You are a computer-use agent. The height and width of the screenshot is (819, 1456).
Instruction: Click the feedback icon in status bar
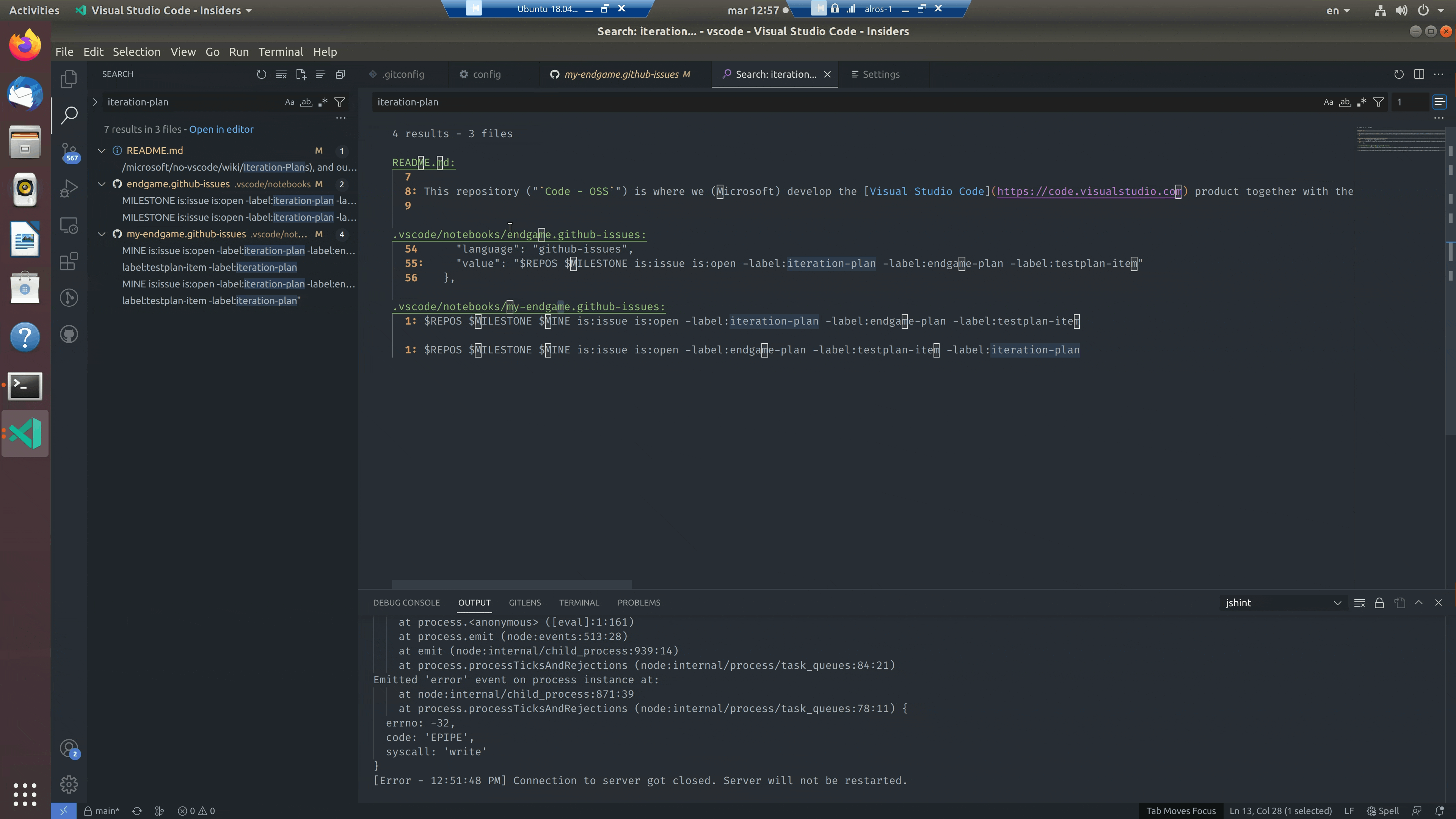1417,811
